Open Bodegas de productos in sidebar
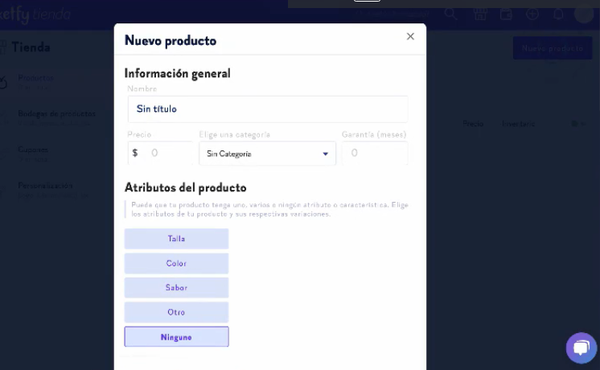The image size is (600, 370). click(x=57, y=114)
